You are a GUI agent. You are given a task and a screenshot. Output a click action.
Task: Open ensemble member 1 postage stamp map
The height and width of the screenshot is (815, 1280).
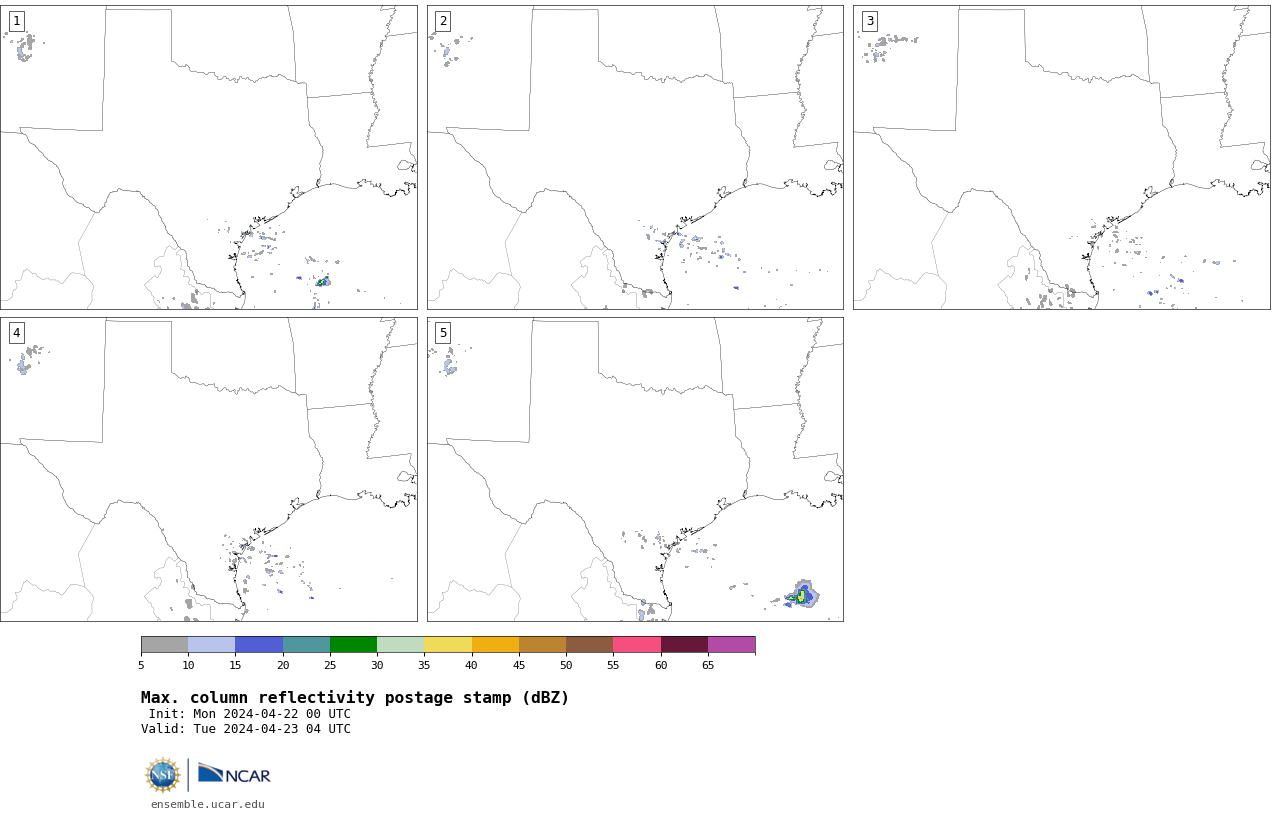[209, 157]
